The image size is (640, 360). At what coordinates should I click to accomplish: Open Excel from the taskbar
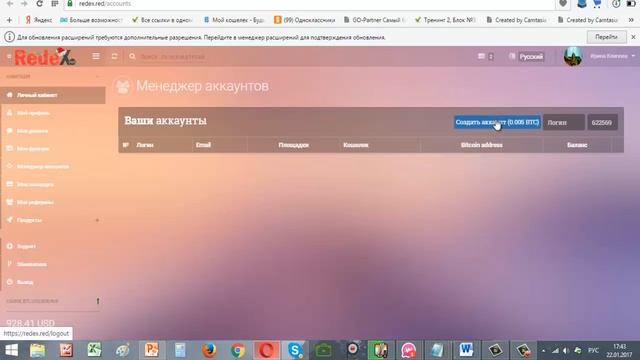[94, 350]
